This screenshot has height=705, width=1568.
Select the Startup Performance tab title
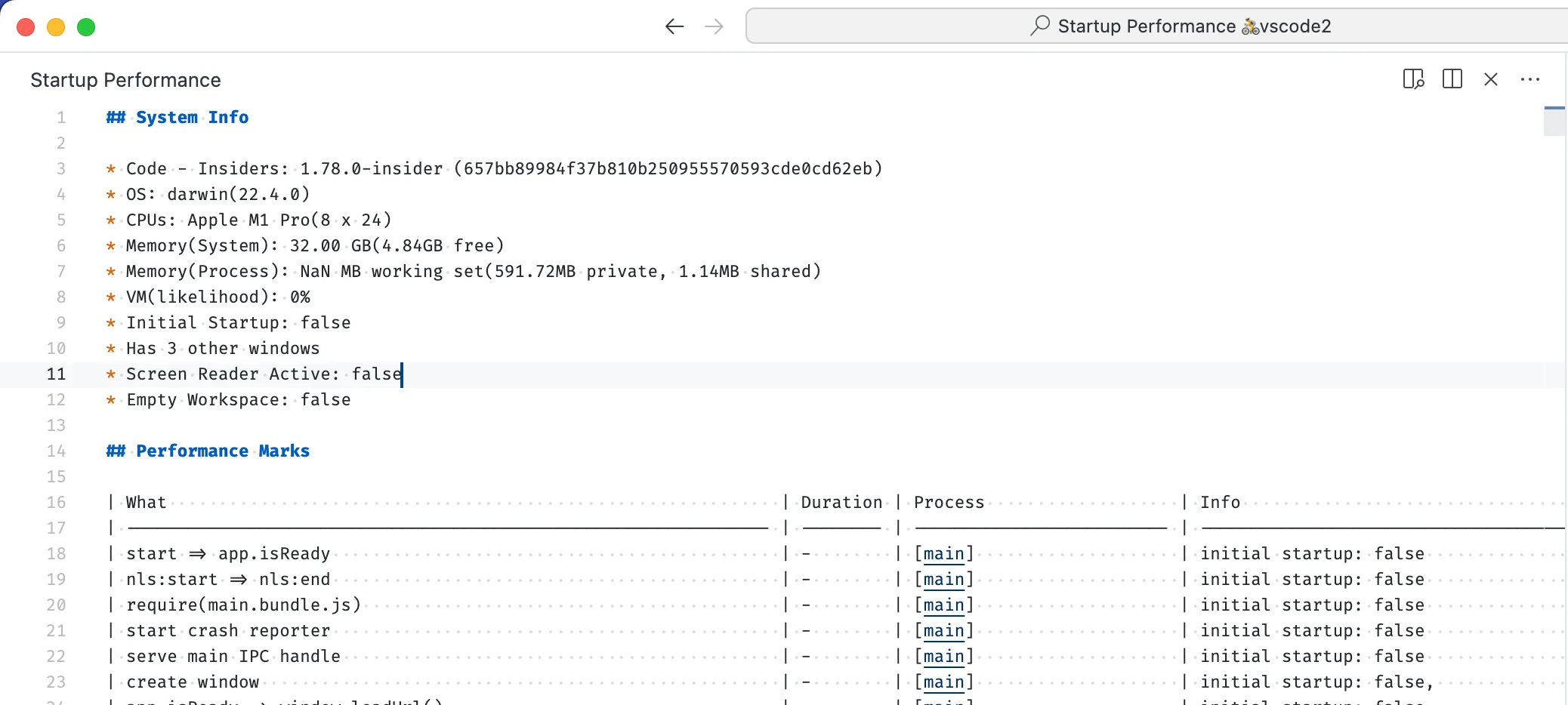coord(126,80)
